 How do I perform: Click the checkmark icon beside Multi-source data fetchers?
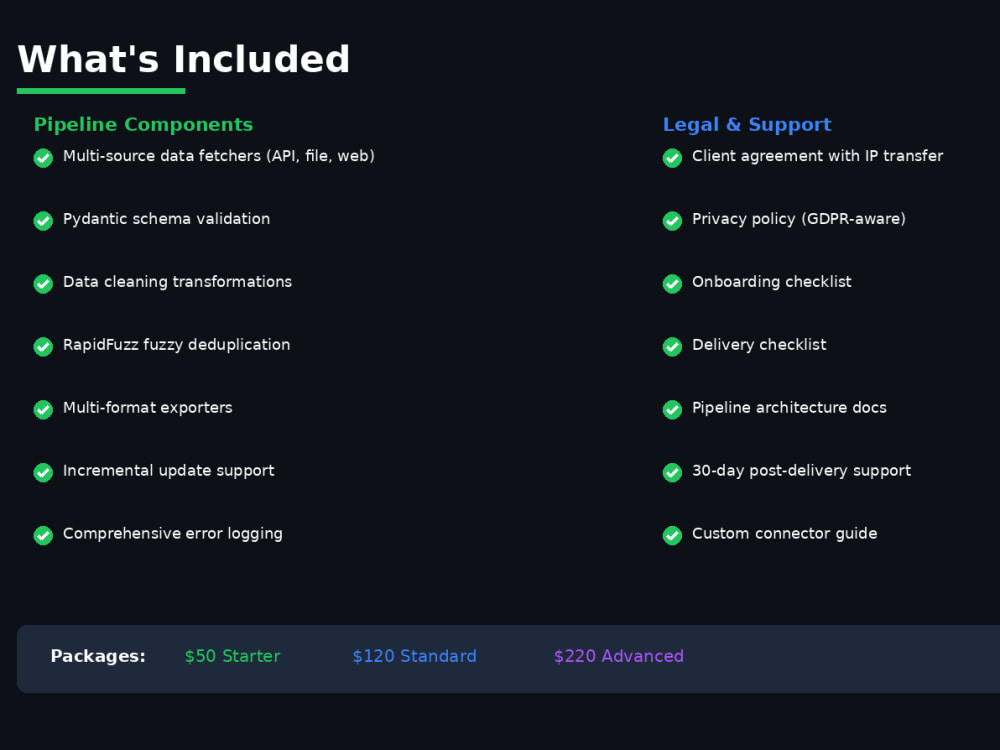coord(43,158)
